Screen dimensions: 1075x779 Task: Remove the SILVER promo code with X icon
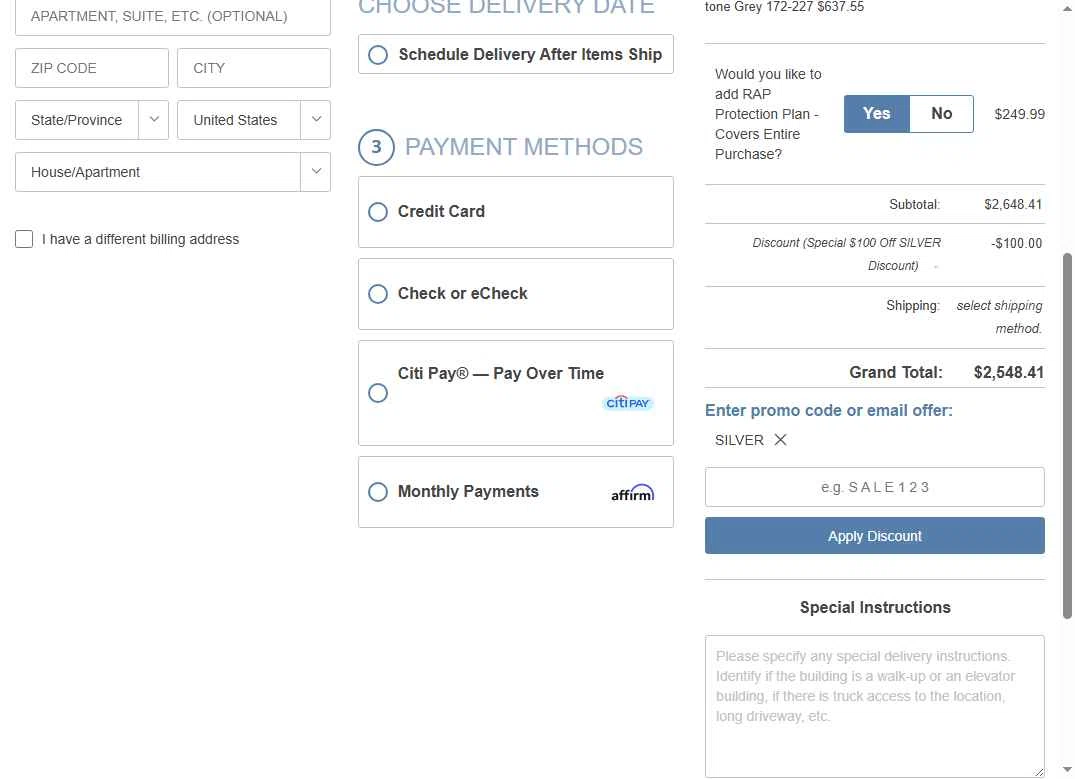point(780,440)
